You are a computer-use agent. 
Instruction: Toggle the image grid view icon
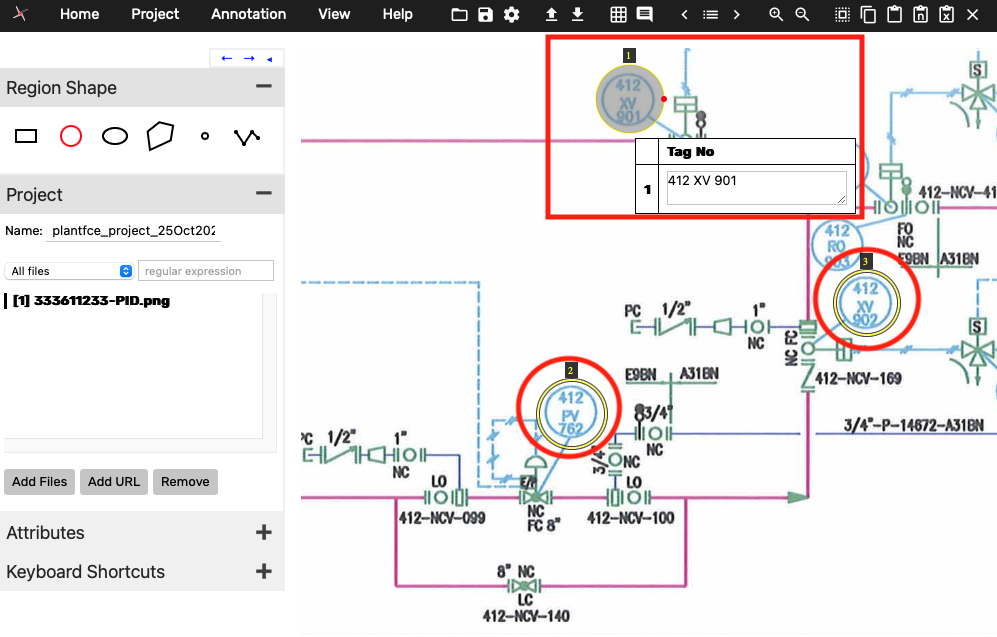[618, 14]
